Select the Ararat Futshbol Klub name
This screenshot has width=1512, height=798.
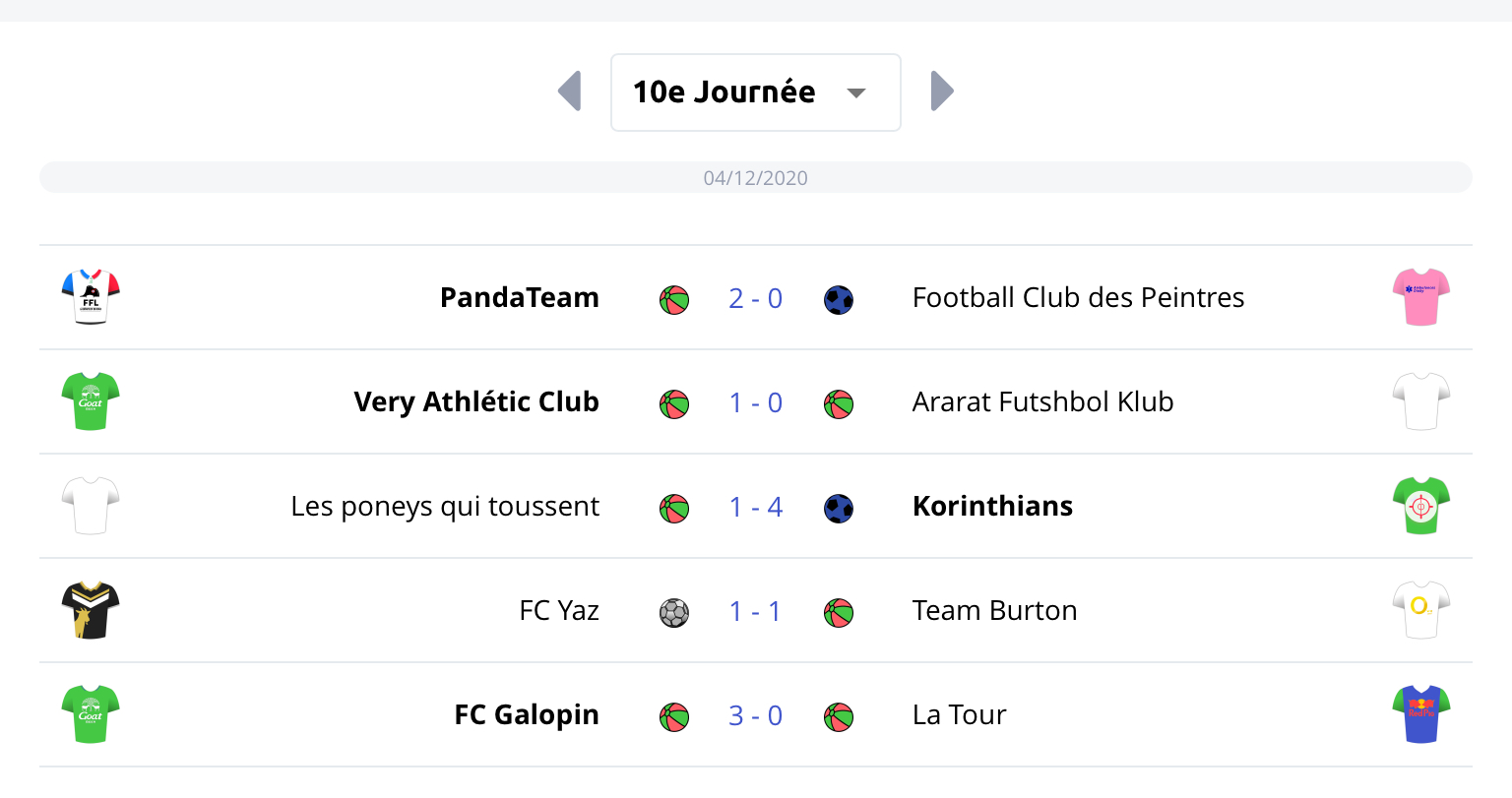tap(1042, 401)
